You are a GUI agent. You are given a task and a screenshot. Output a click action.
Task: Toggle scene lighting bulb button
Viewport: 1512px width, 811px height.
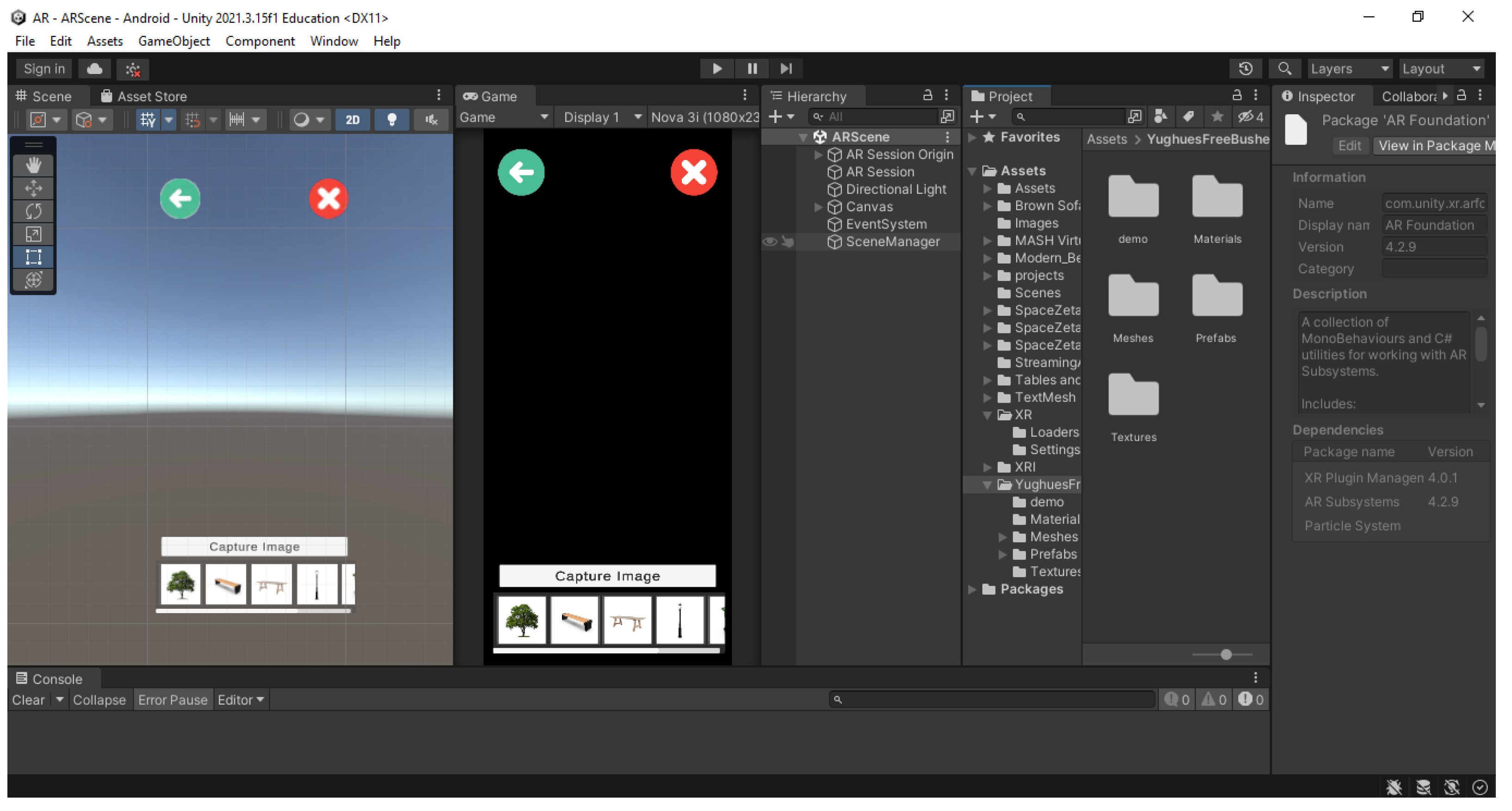tap(391, 120)
